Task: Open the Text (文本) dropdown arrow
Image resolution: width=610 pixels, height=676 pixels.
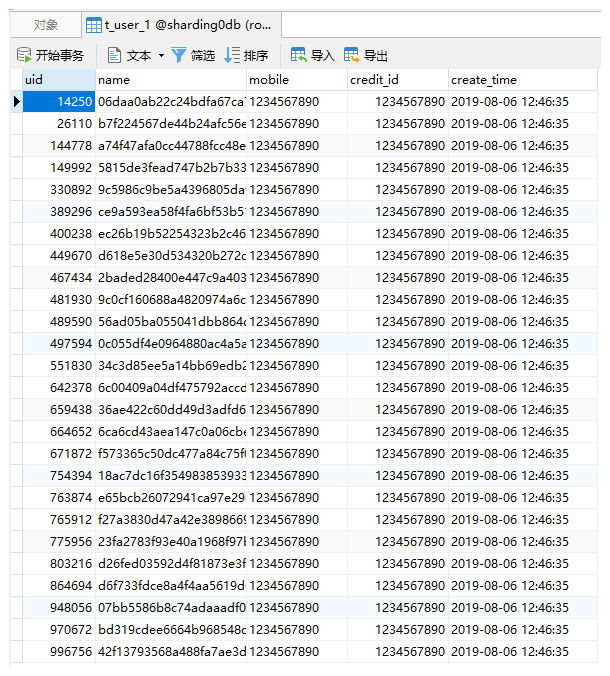Action: click(x=162, y=56)
